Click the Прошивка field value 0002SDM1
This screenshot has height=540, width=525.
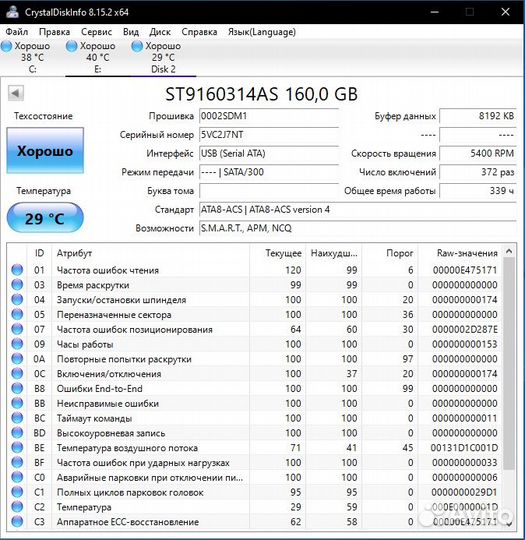pos(269,116)
